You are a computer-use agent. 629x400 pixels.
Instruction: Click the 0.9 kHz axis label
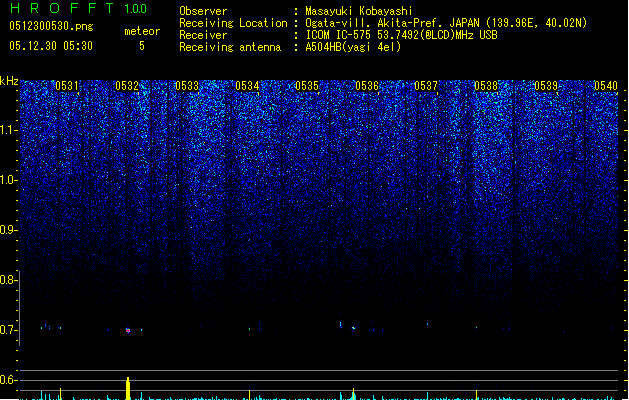coord(9,230)
